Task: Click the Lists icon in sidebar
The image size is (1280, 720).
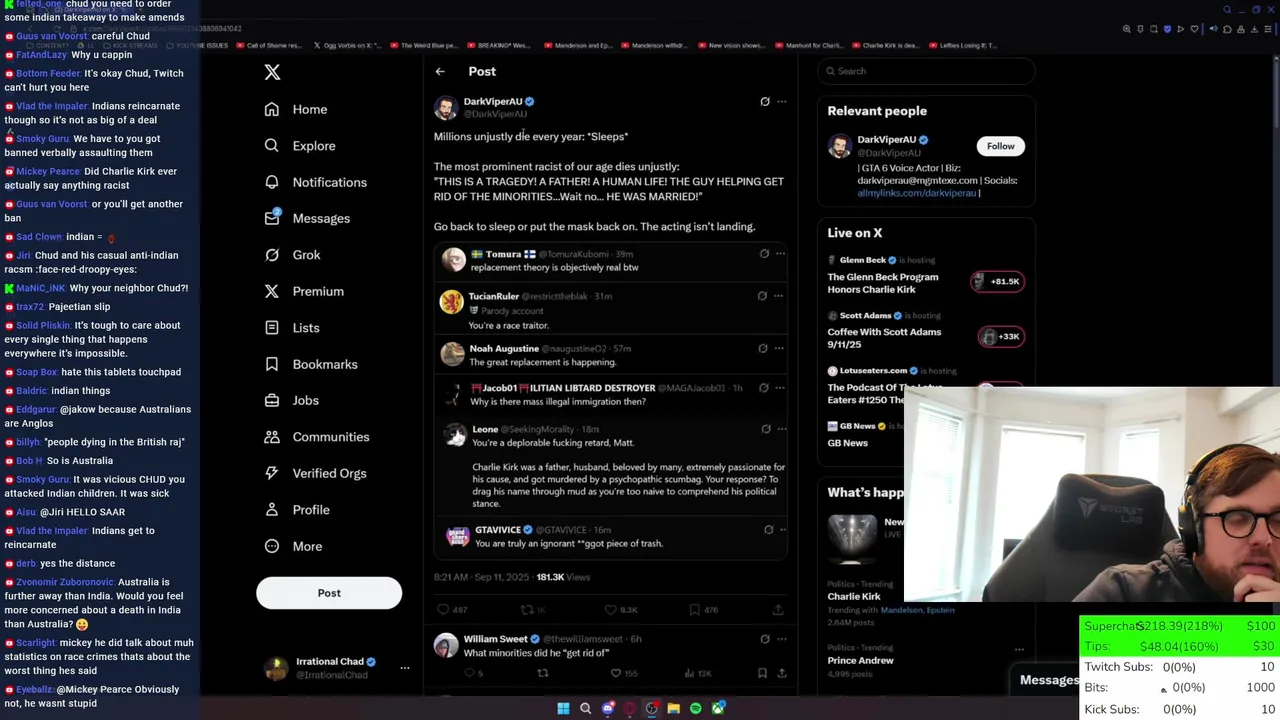Action: 272,328
